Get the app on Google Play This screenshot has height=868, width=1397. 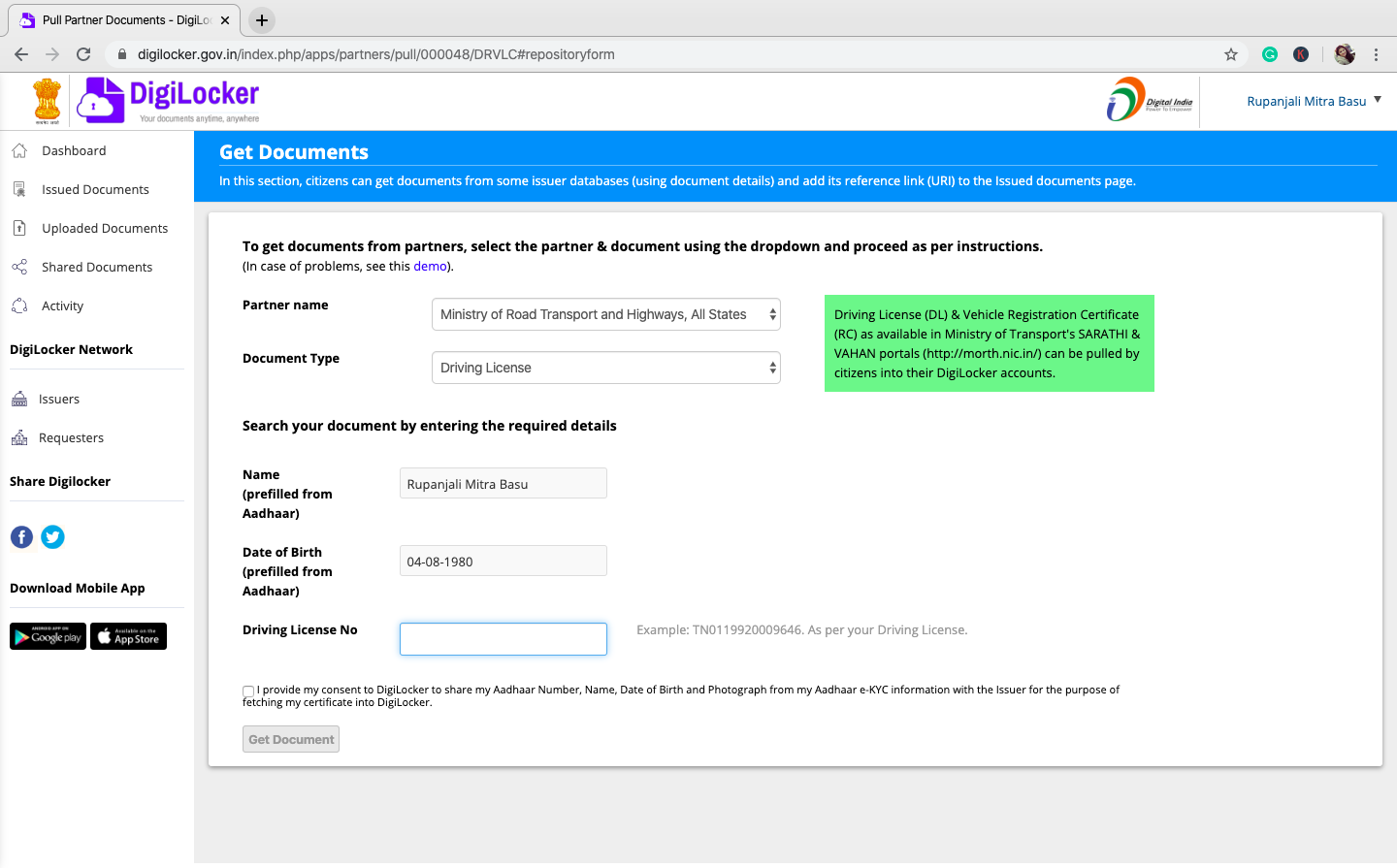pos(48,636)
